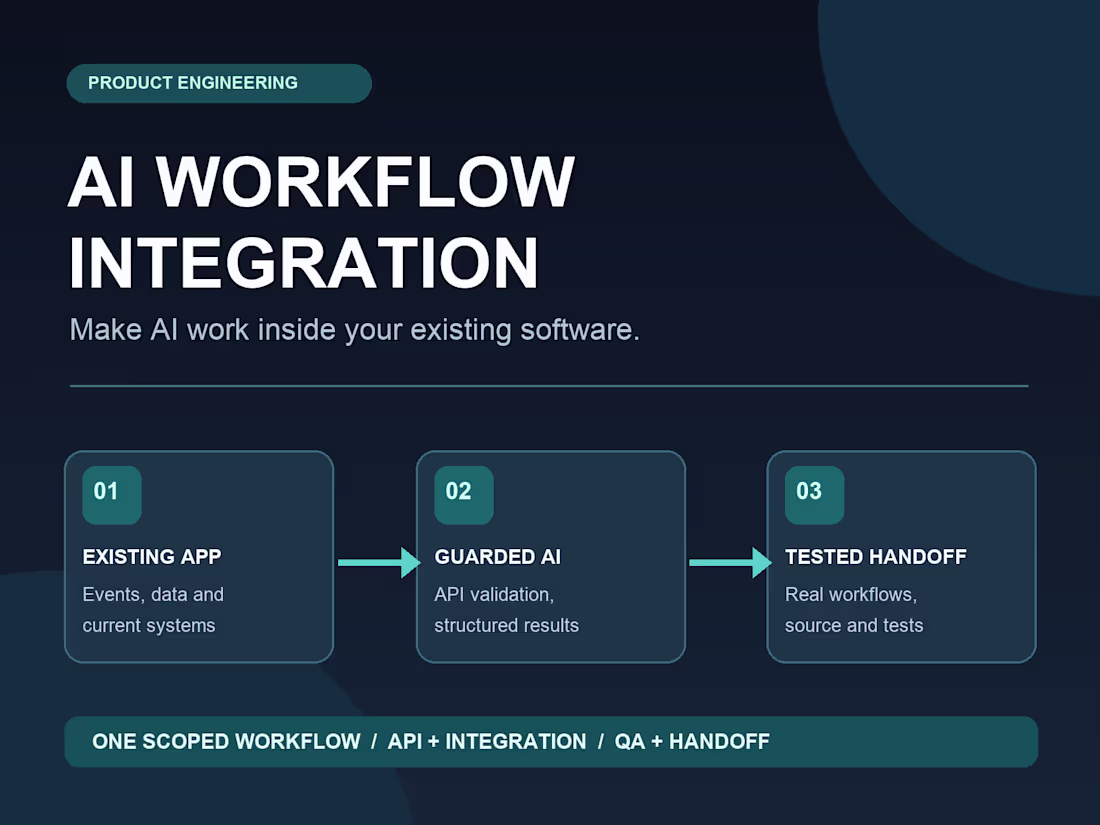1100x825 pixels.
Task: Click the 02 number badge
Action: [464, 495]
